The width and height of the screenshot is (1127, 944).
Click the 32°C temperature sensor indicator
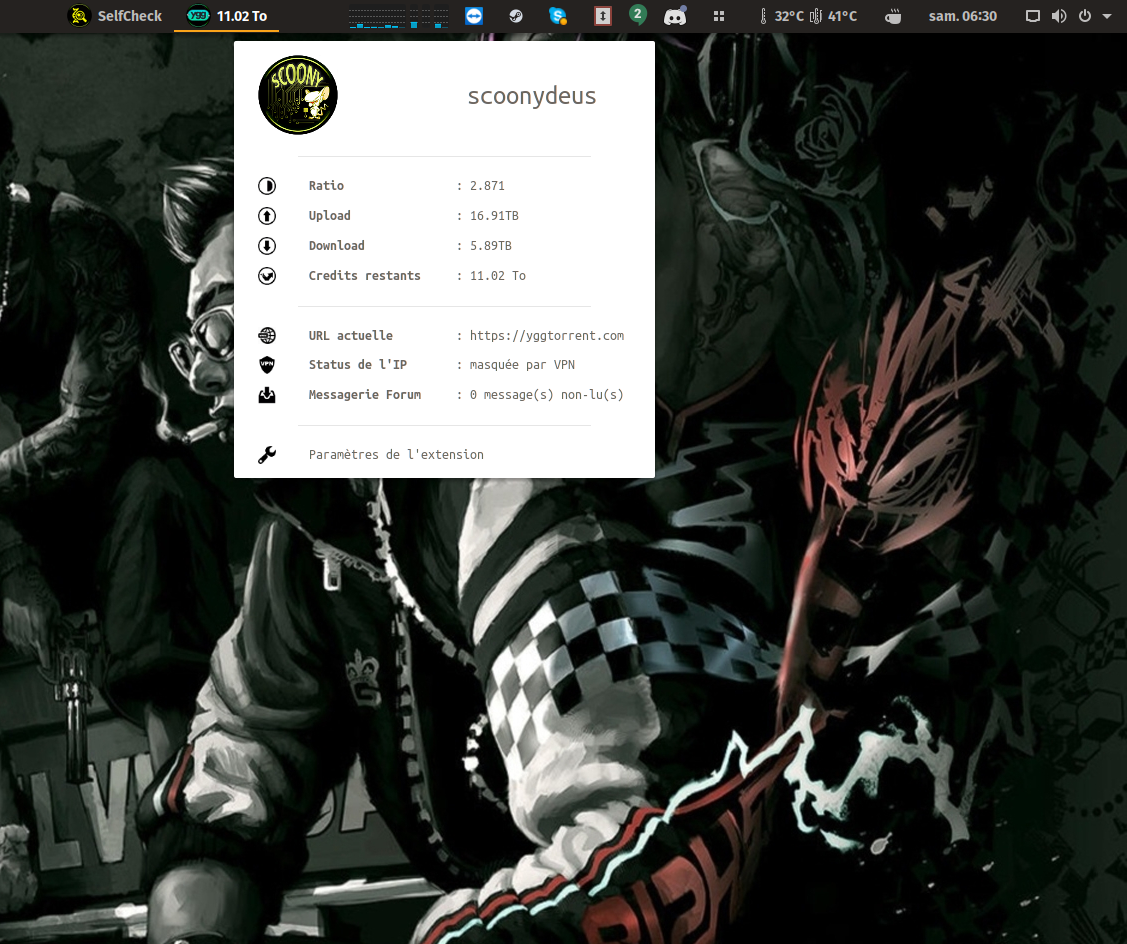[782, 16]
